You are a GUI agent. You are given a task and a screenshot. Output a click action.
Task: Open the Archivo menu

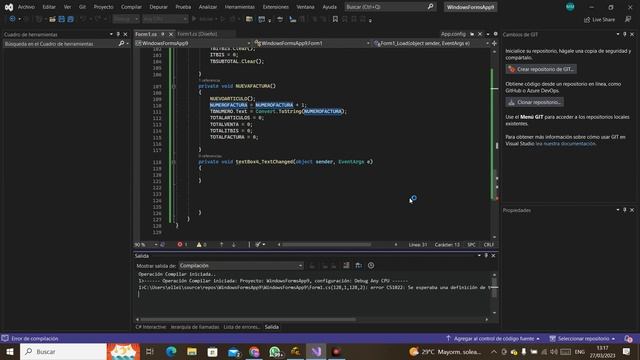point(26,7)
